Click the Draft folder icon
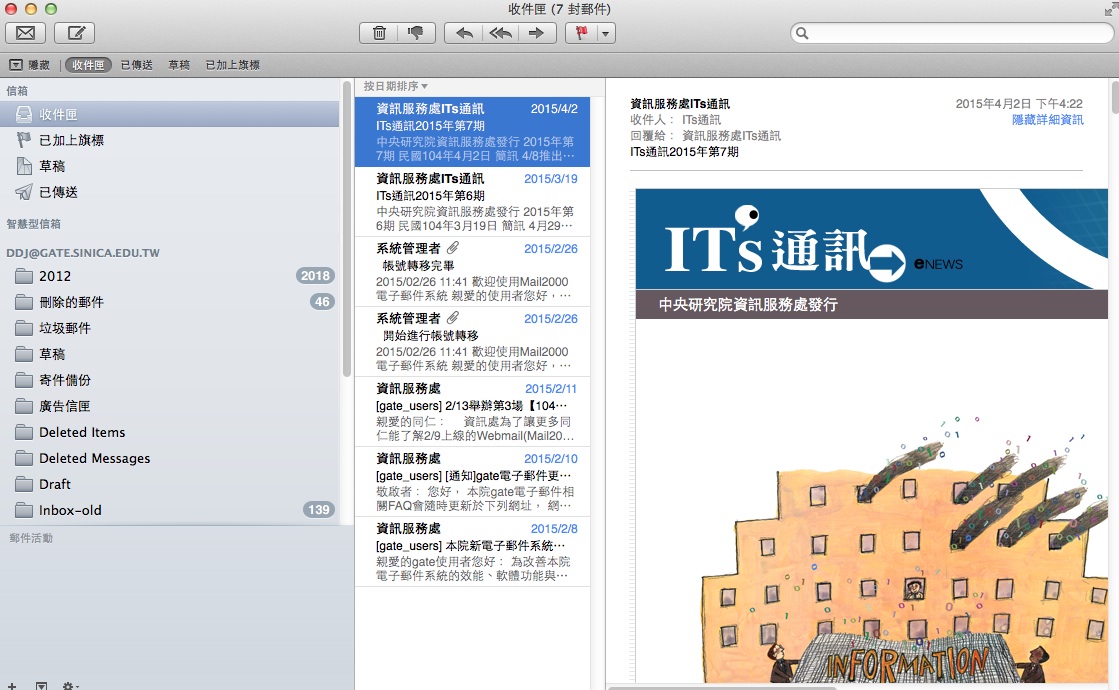 (24, 484)
